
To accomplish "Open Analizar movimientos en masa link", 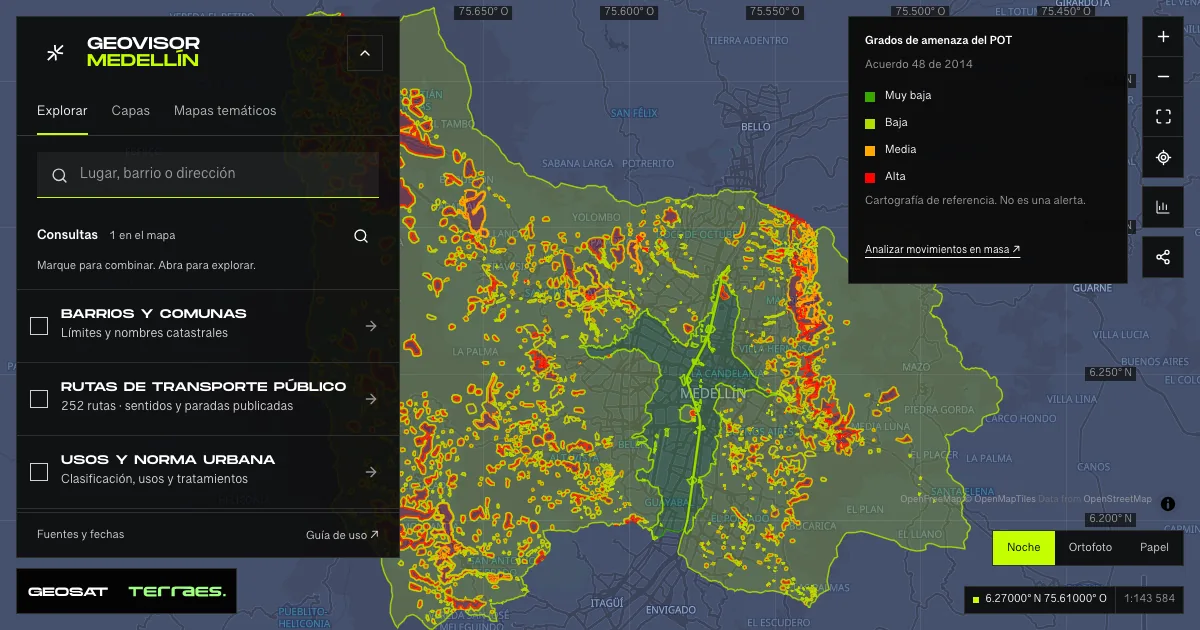I will tap(942, 250).
